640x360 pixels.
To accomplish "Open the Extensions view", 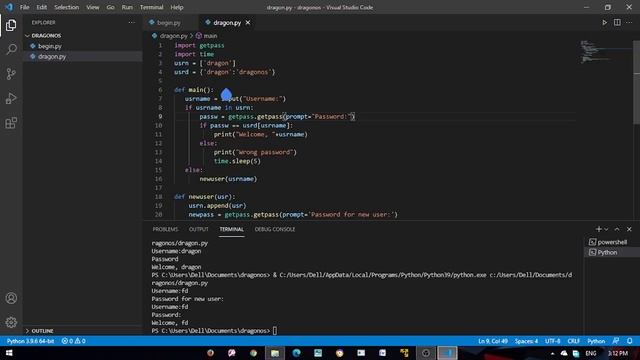I will [x=11, y=123].
